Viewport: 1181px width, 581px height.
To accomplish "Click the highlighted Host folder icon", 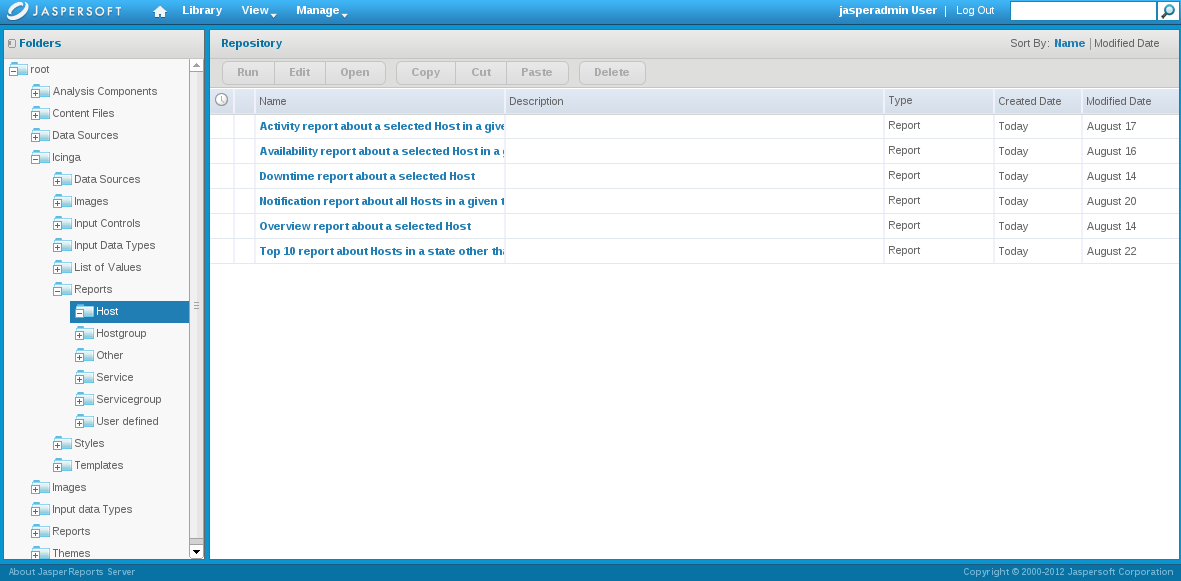I will click(86, 311).
